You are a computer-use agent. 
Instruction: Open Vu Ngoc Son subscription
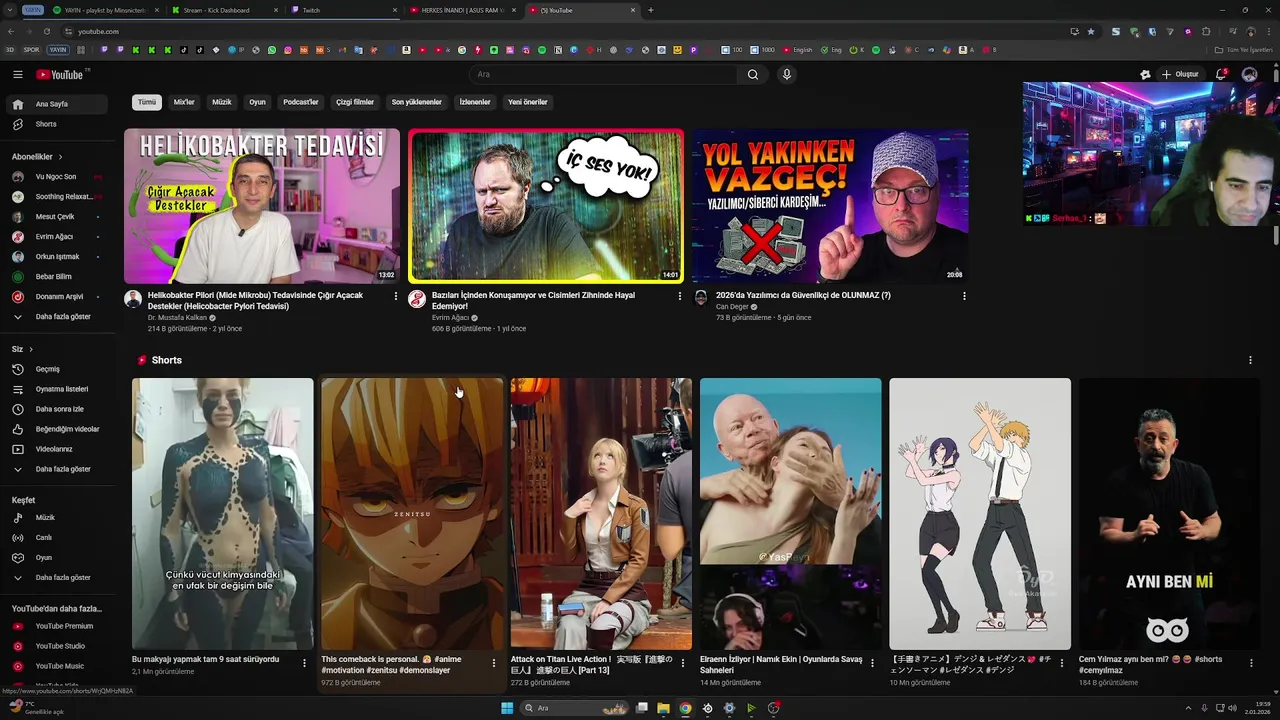click(x=55, y=177)
